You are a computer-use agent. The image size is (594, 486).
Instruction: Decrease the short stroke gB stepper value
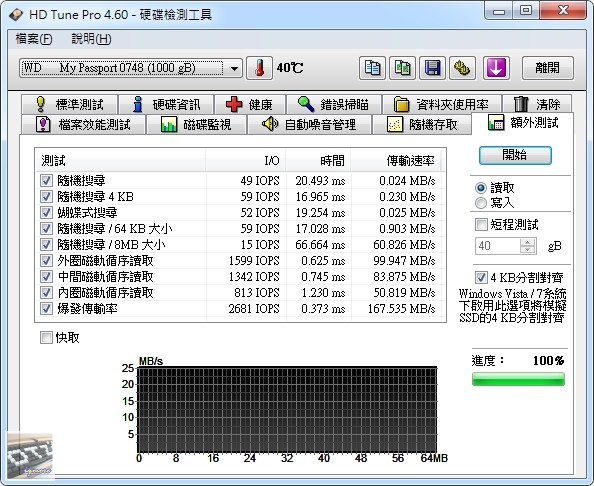click(x=527, y=250)
